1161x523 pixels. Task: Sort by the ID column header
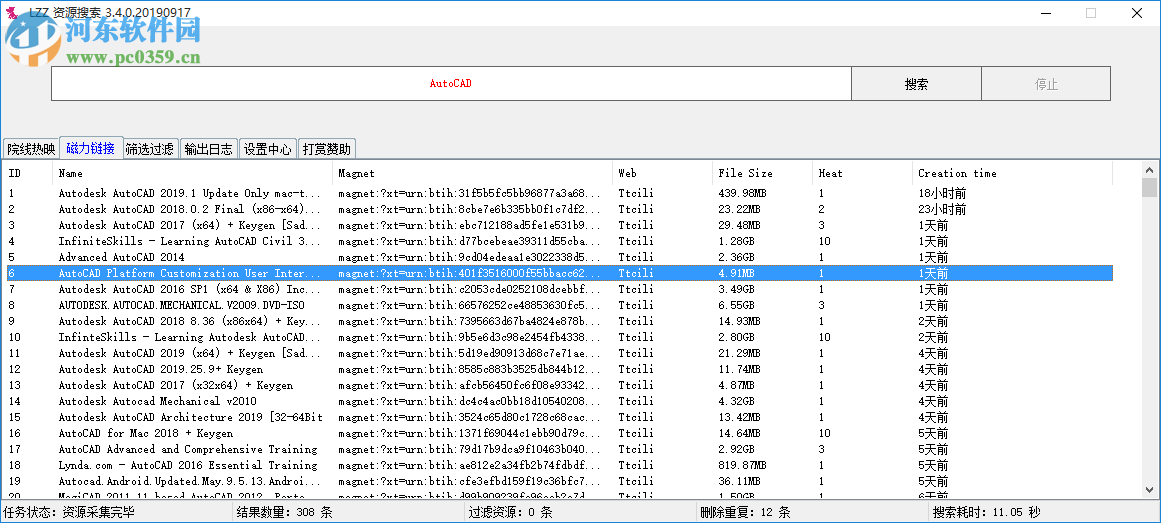pyautogui.click(x=28, y=173)
